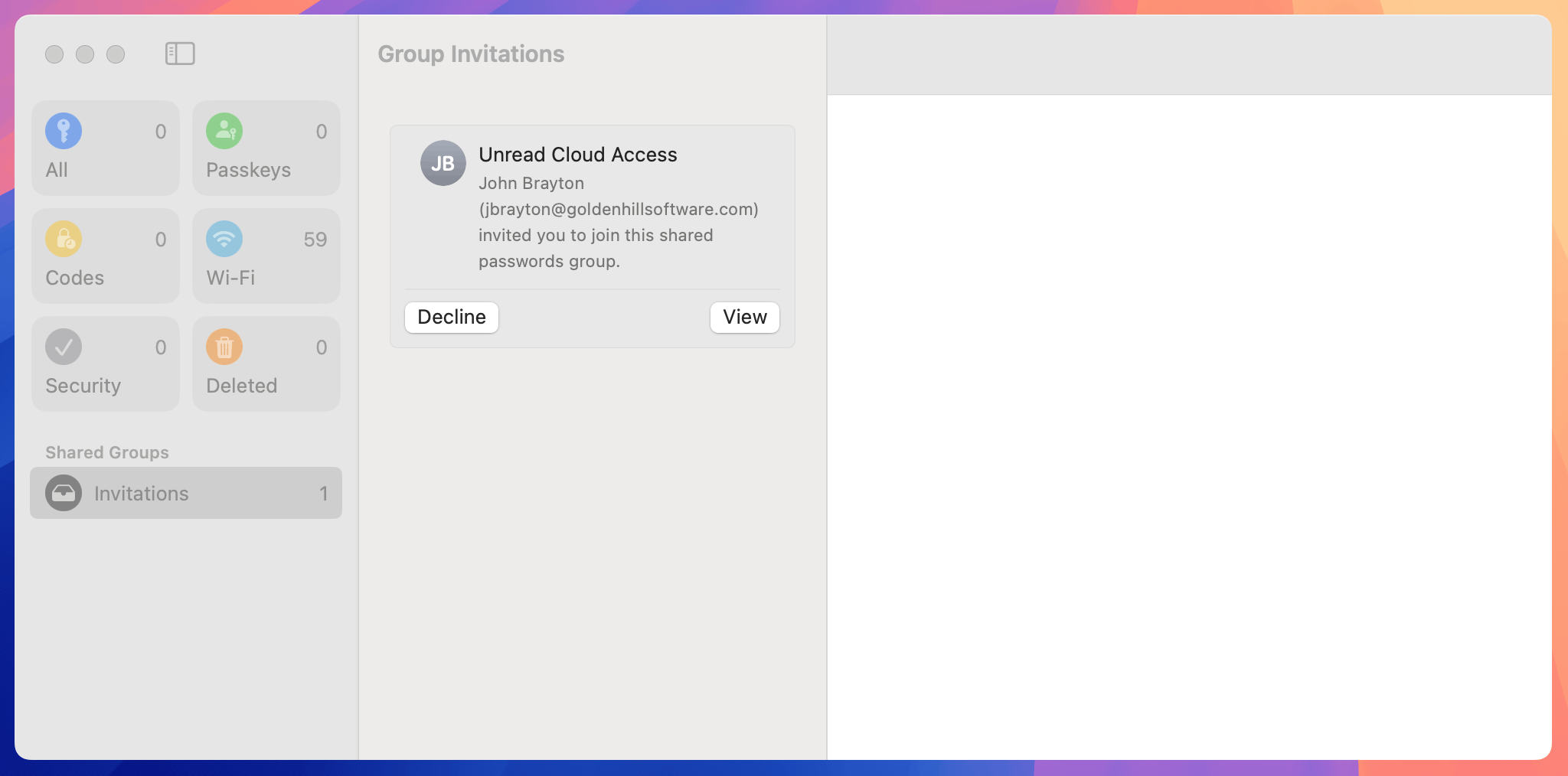Click the JB avatar of John Brayton
This screenshot has width=1568, height=776.
click(443, 163)
